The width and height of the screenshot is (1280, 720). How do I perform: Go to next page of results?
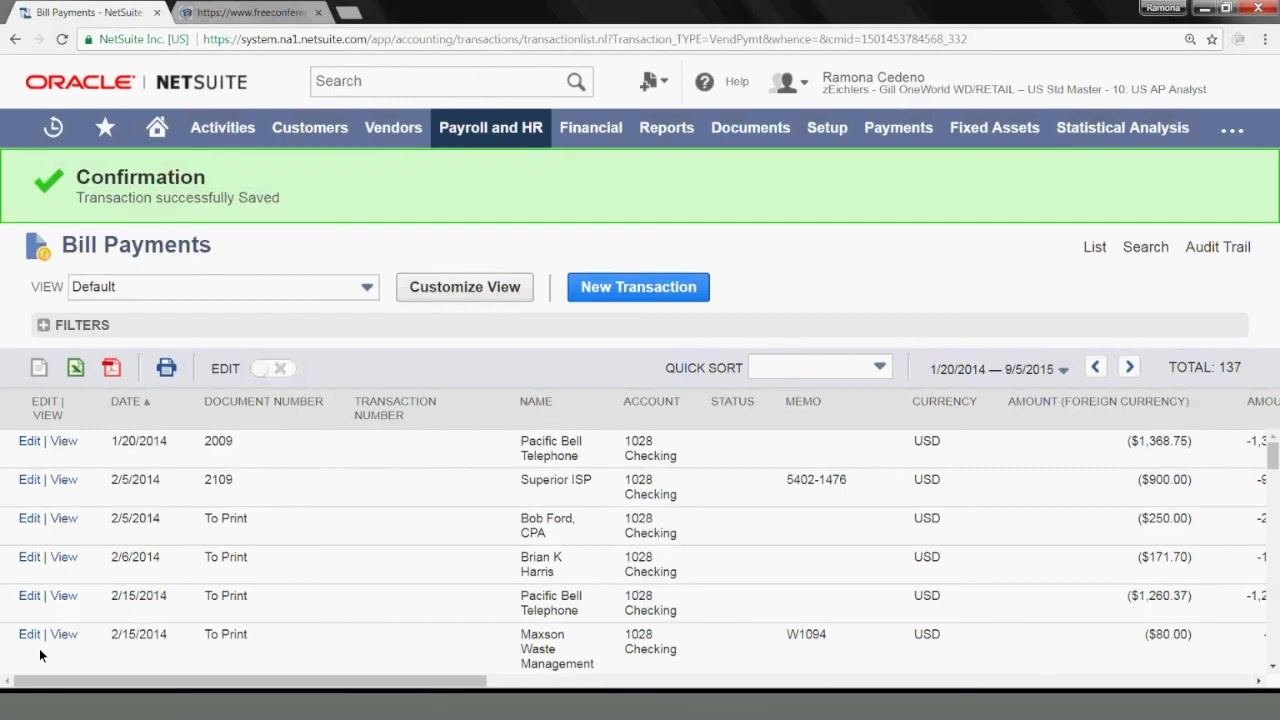(x=1129, y=367)
